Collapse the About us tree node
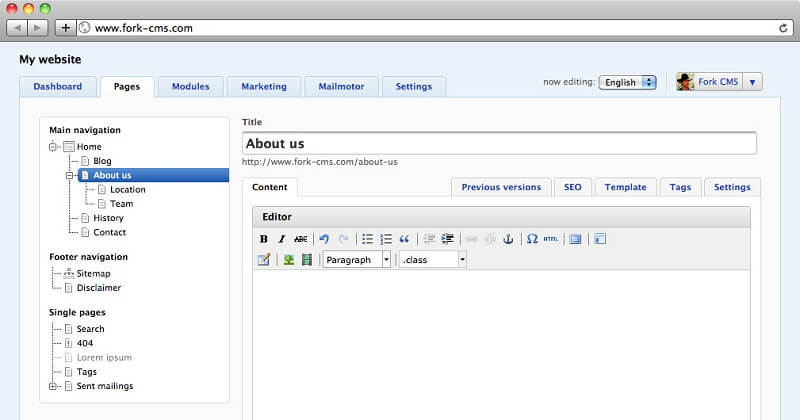Image resolution: width=800 pixels, height=420 pixels. point(69,176)
